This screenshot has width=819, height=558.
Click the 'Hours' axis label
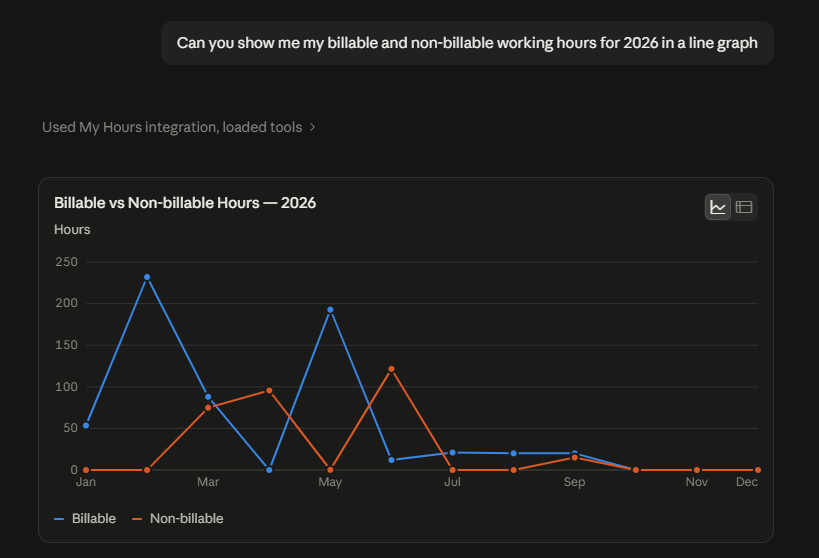click(x=72, y=229)
